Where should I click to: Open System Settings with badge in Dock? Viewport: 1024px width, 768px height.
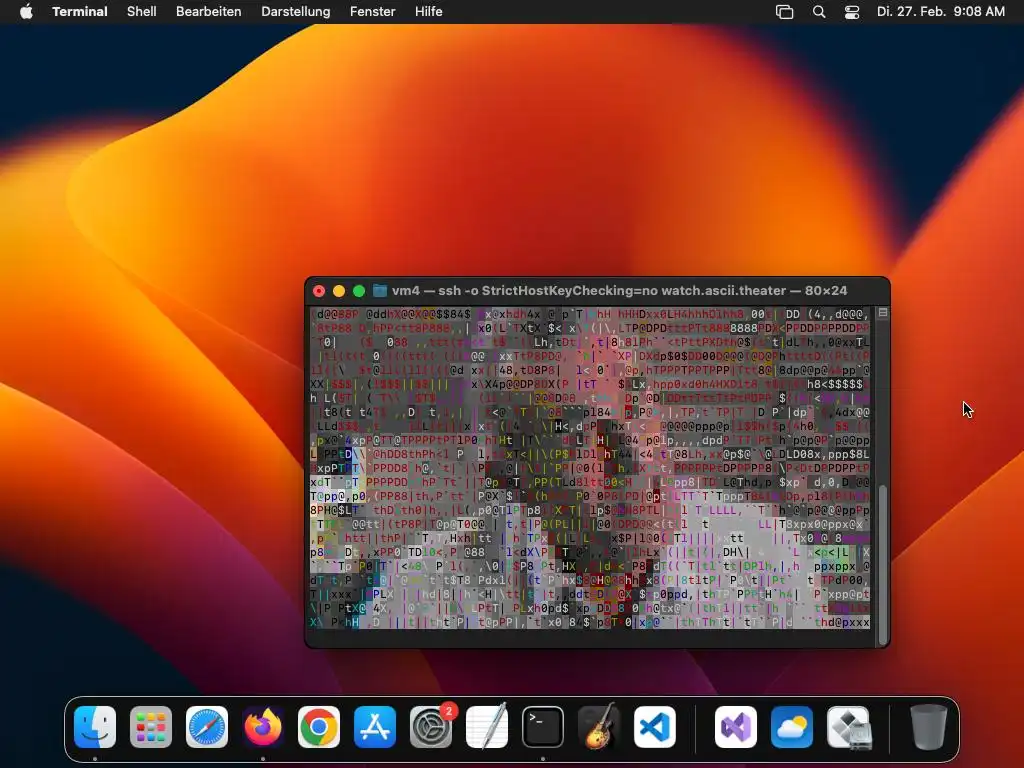[x=431, y=727]
